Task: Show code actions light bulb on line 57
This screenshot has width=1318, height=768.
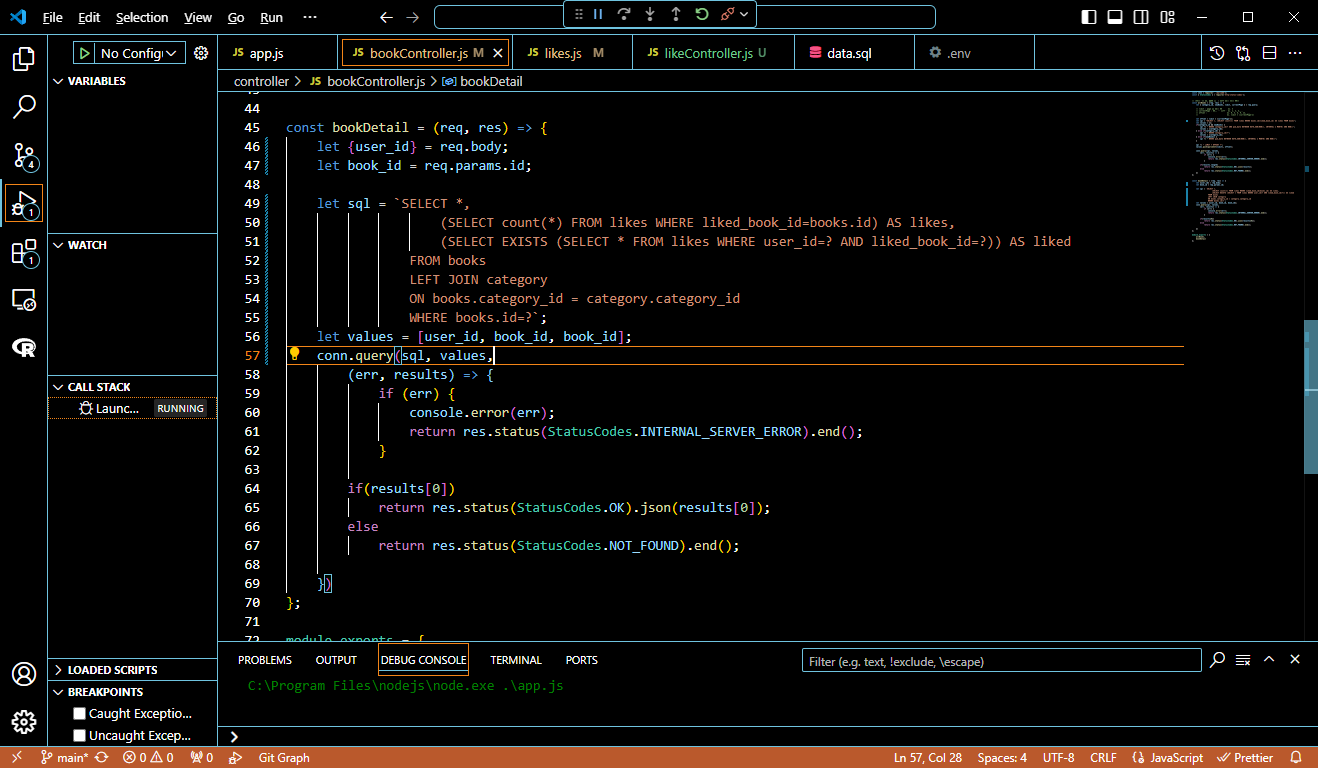Action: 295,355
